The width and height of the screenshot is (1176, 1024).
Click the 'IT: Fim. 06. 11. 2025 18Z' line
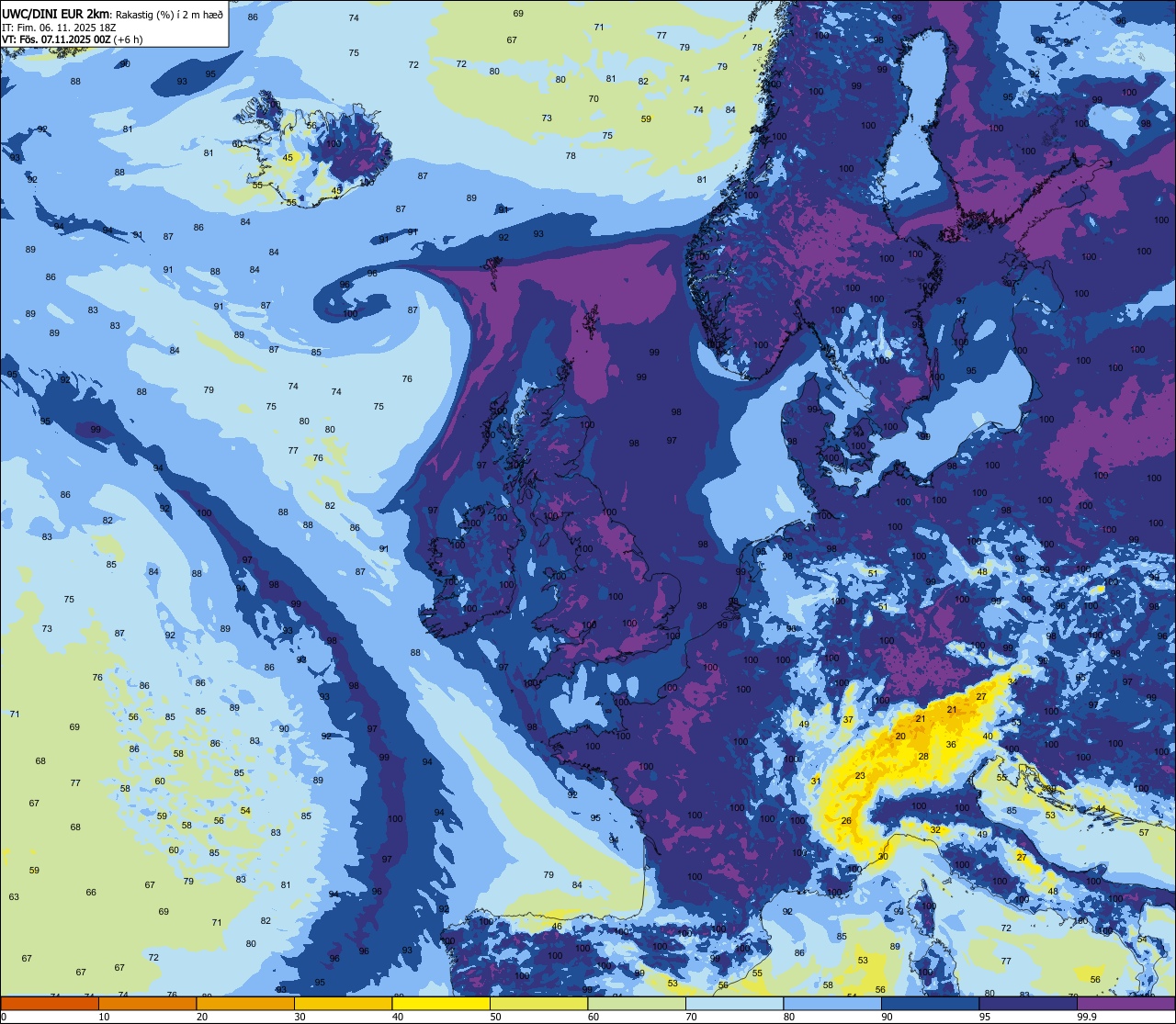[x=59, y=28]
